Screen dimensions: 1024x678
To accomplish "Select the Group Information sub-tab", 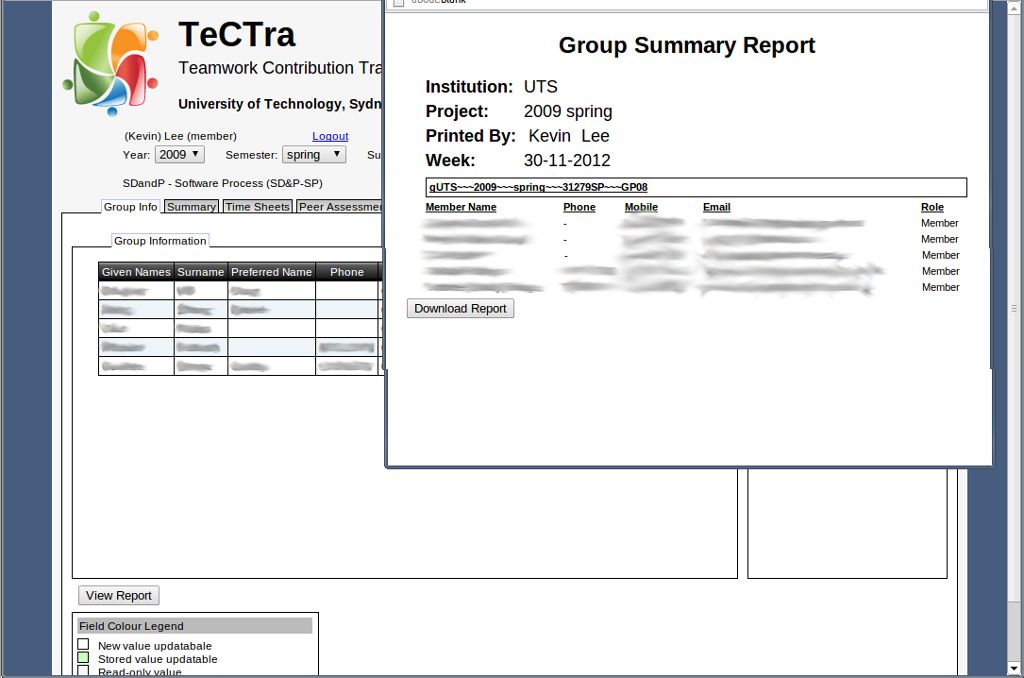I will tap(160, 241).
